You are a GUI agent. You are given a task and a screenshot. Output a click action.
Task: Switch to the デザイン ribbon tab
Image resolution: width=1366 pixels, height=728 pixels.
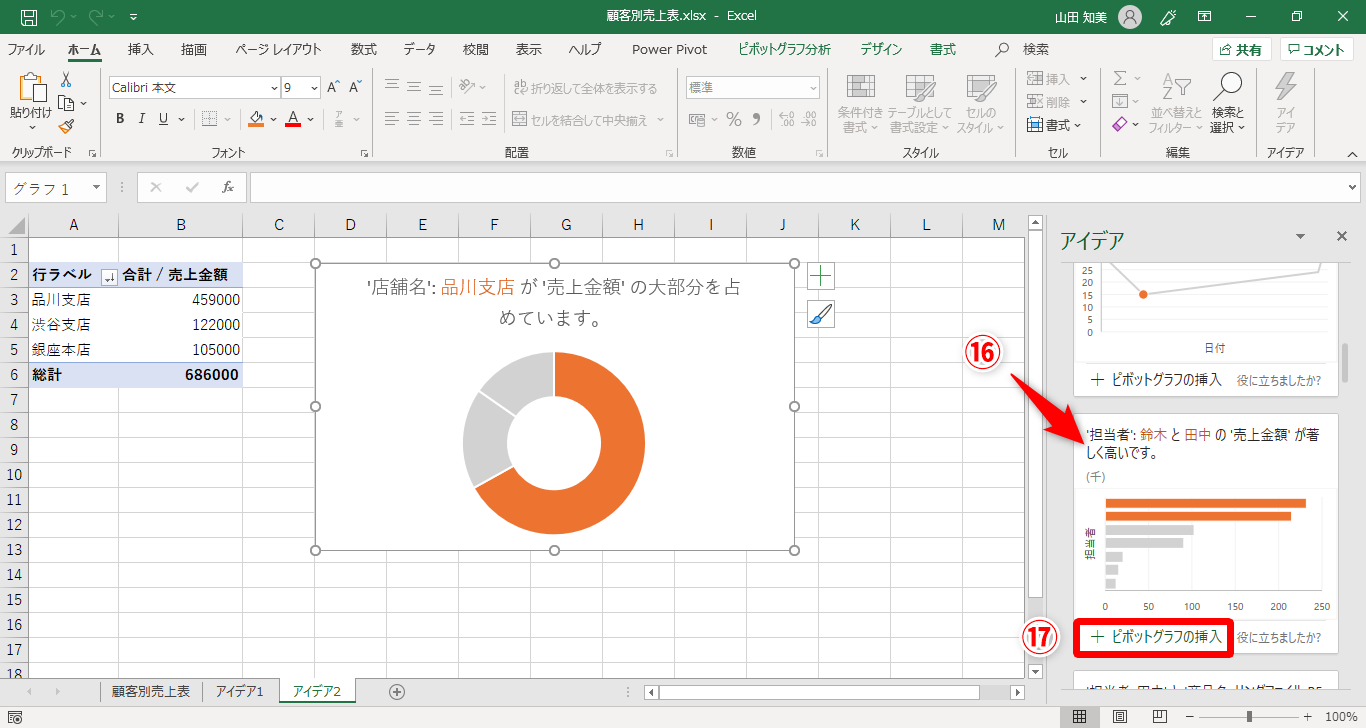tap(881, 49)
